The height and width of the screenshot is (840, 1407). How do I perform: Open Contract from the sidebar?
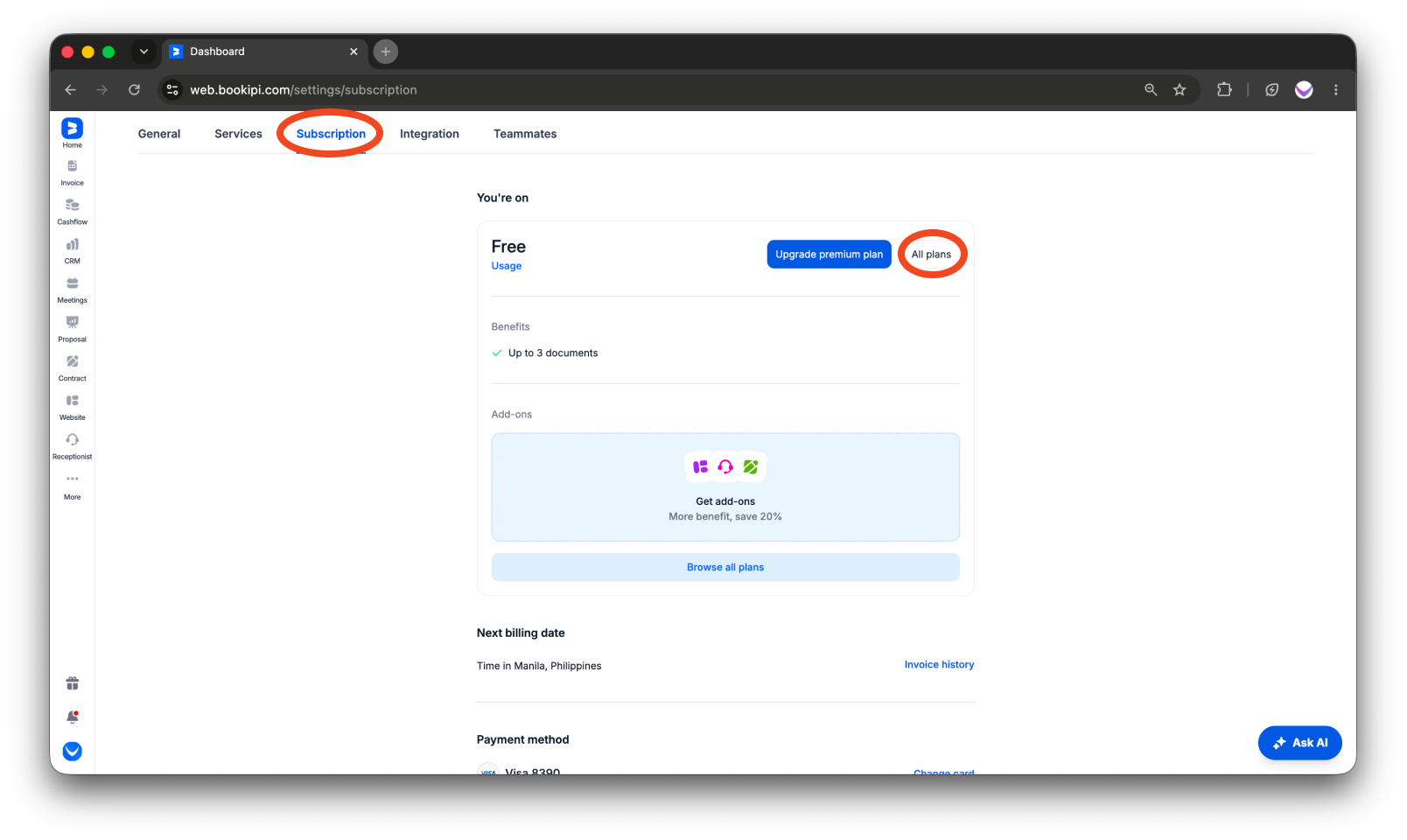[x=72, y=369]
